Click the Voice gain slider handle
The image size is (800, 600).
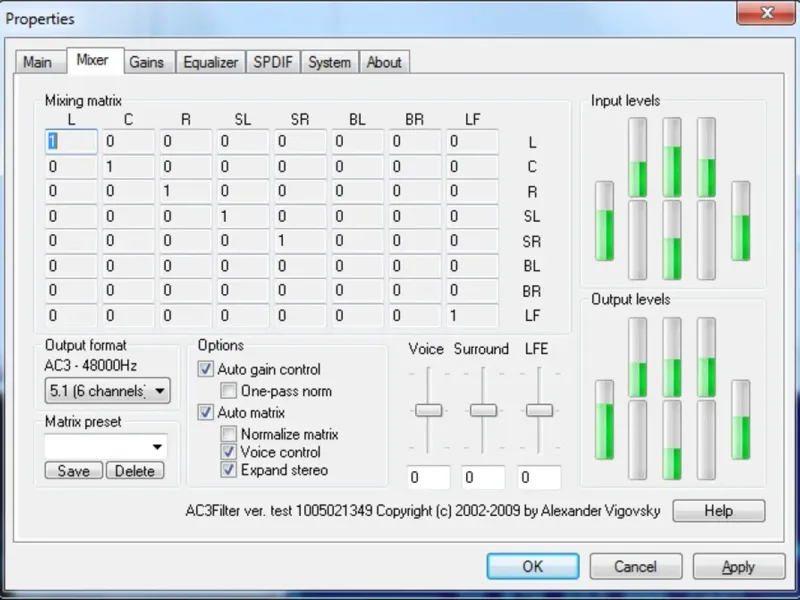click(x=429, y=410)
